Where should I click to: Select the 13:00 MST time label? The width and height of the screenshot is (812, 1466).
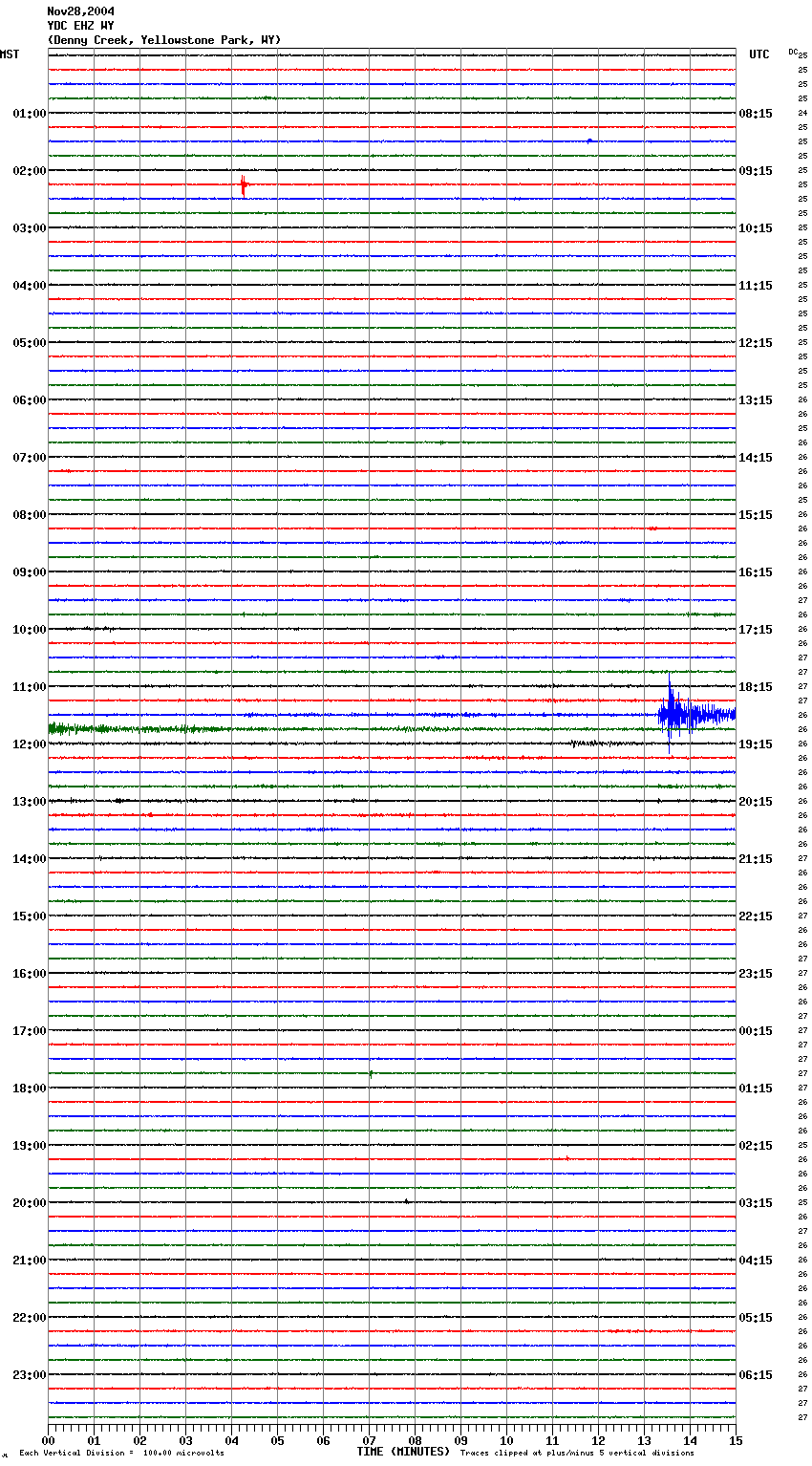30,802
